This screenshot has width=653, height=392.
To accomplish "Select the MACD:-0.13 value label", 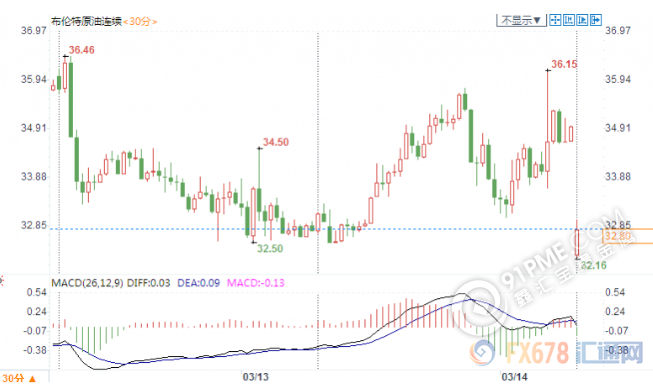I will click(256, 283).
